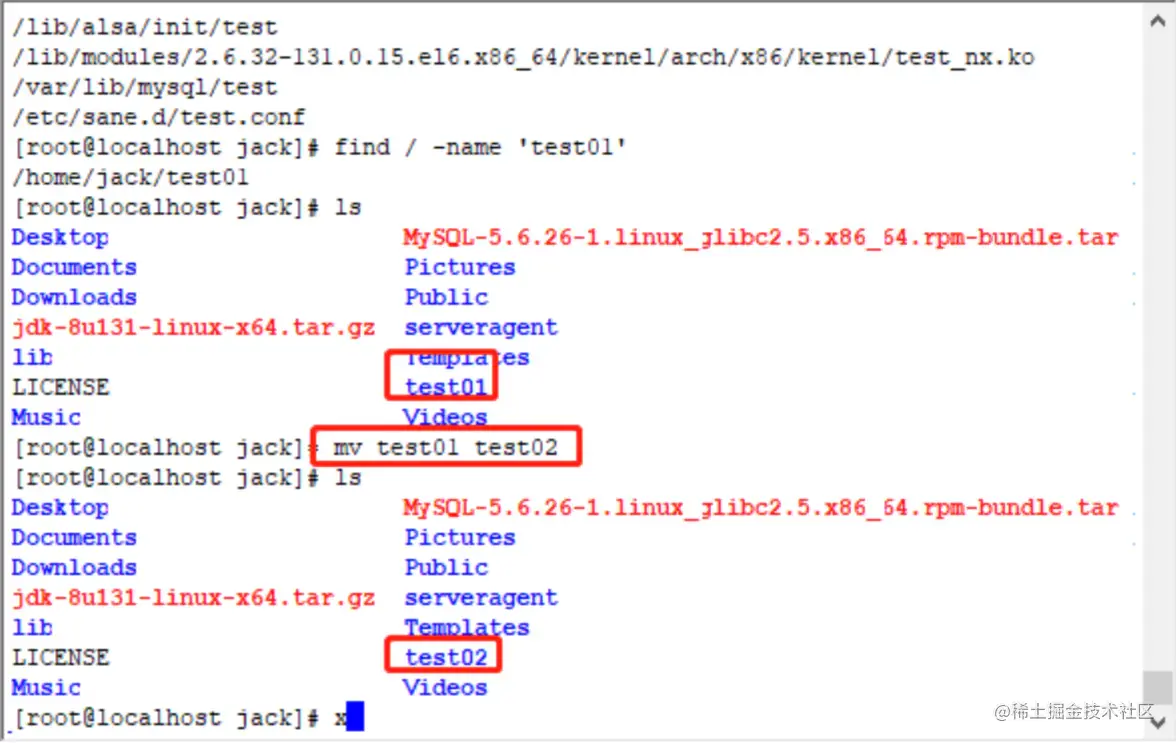The height and width of the screenshot is (743, 1176).
Task: Click the blue terminal cursor block
Action: 356,716
